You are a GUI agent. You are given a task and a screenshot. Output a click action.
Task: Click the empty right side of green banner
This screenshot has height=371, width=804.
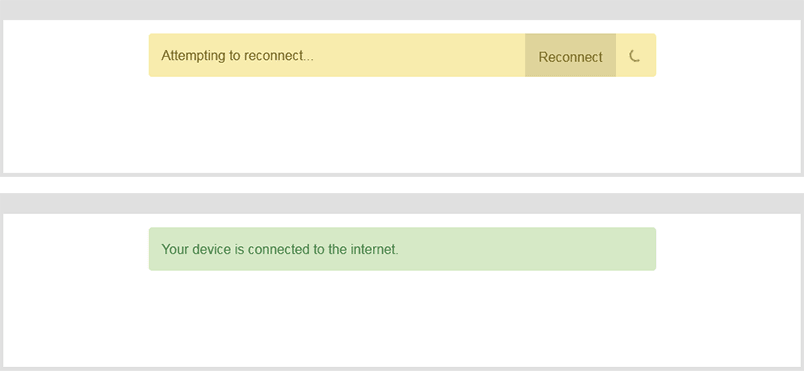click(x=528, y=249)
